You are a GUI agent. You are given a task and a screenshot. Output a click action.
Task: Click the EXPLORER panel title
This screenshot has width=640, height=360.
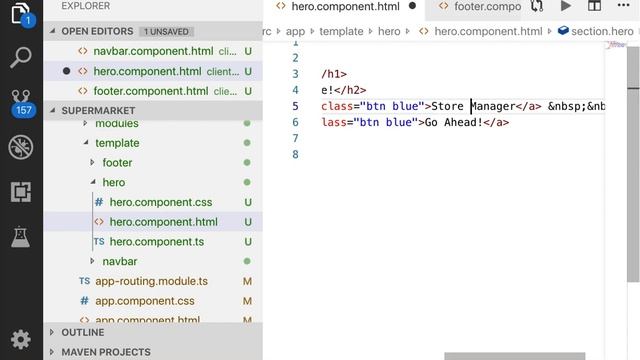(x=86, y=6)
